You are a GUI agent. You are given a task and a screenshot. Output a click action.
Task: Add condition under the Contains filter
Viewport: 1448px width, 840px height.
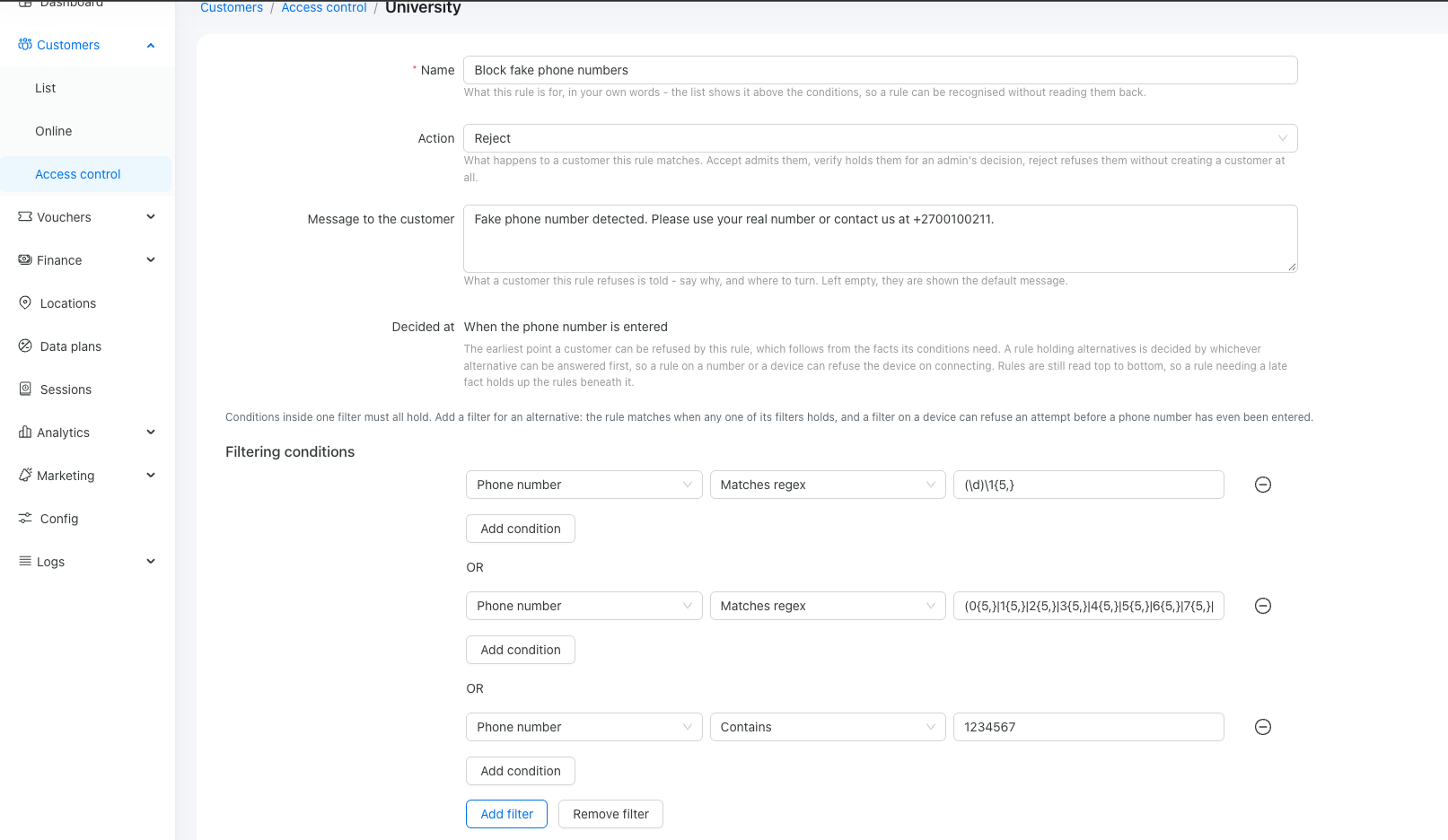521,771
